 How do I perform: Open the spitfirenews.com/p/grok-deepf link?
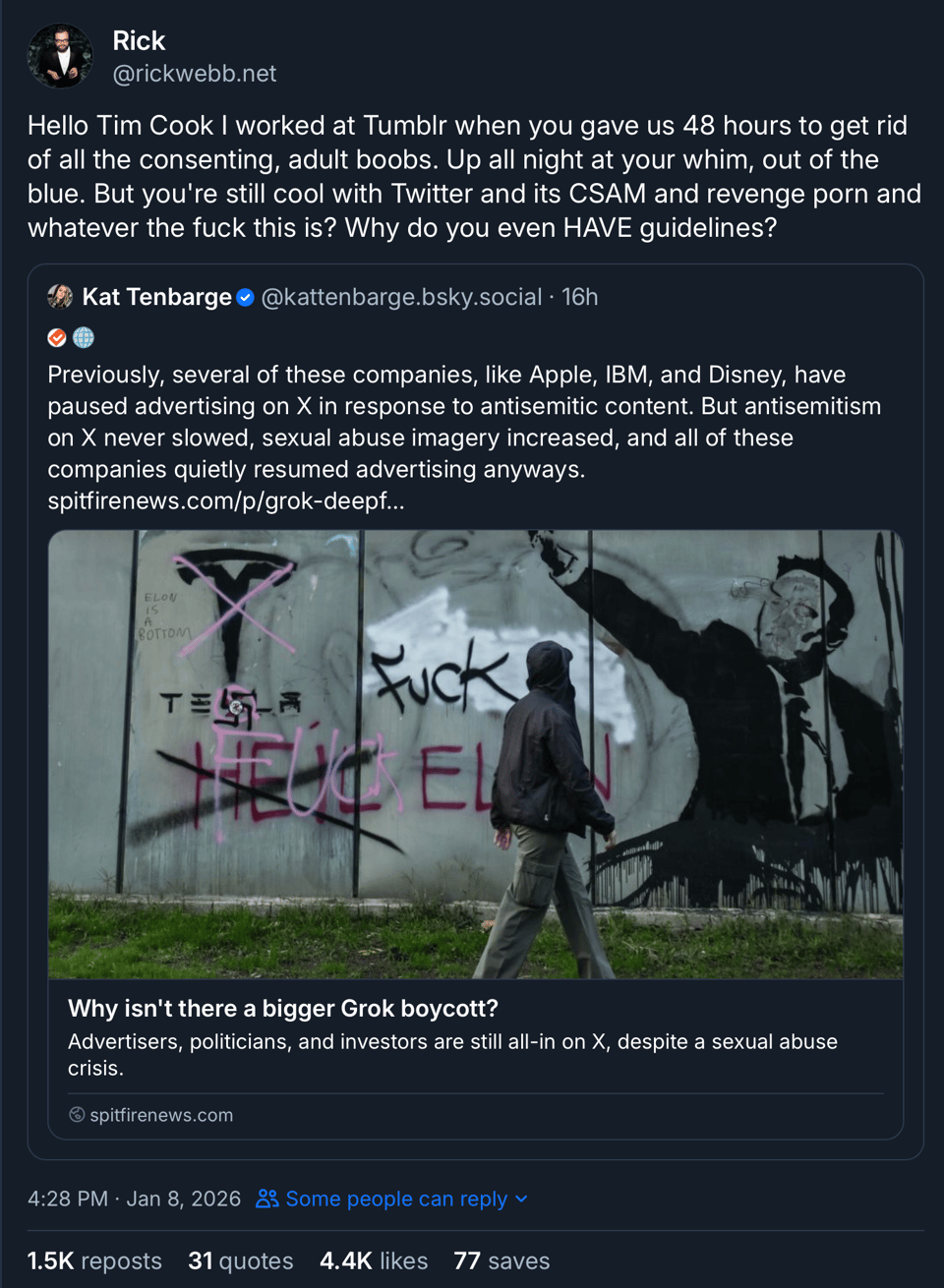pos(226,500)
